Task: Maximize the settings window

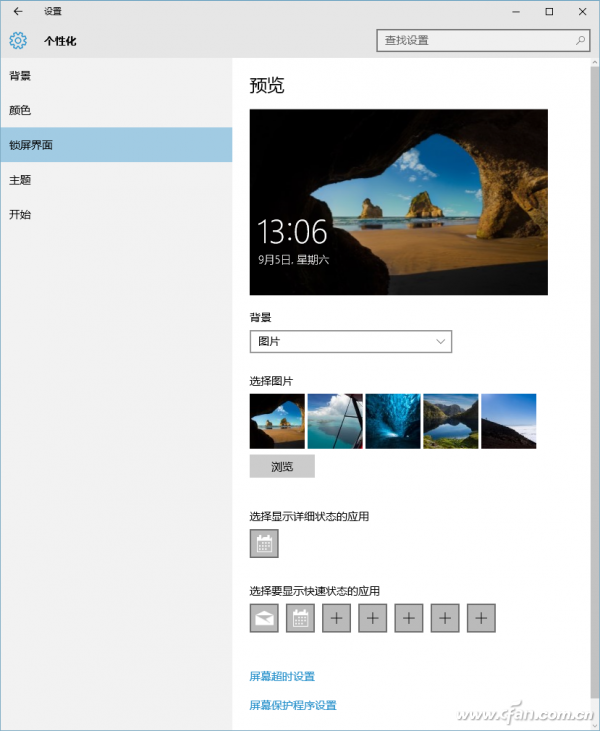Action: 549,12
